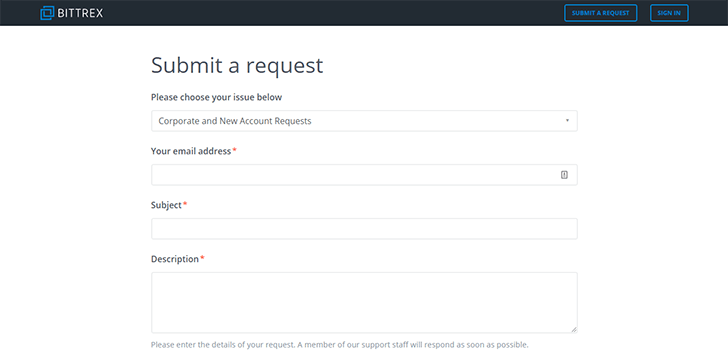Focus the Subject input field
Image resolution: width=728 pixels, height=362 pixels.
[x=364, y=229]
